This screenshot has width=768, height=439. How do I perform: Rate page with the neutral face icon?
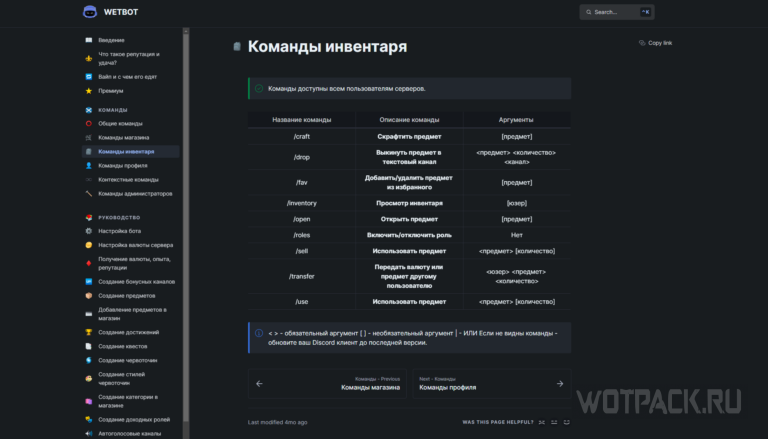point(554,423)
